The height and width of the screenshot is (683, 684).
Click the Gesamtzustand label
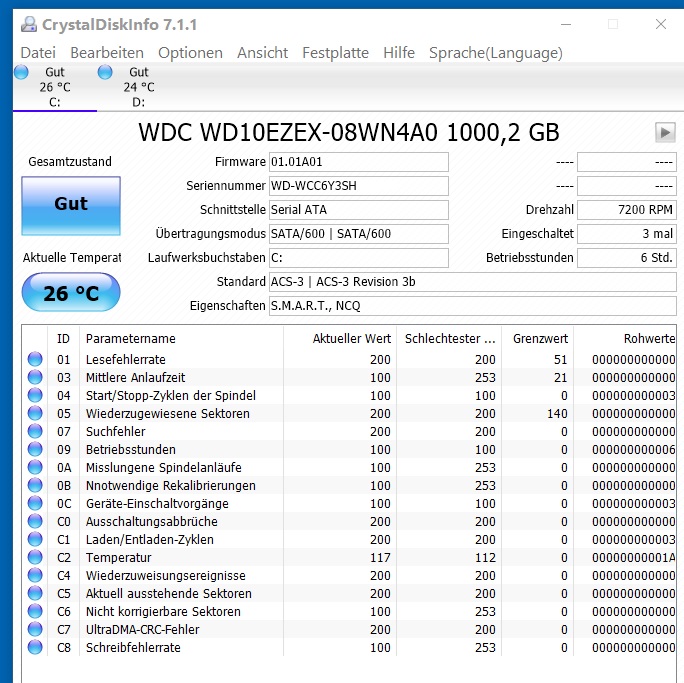point(70,162)
